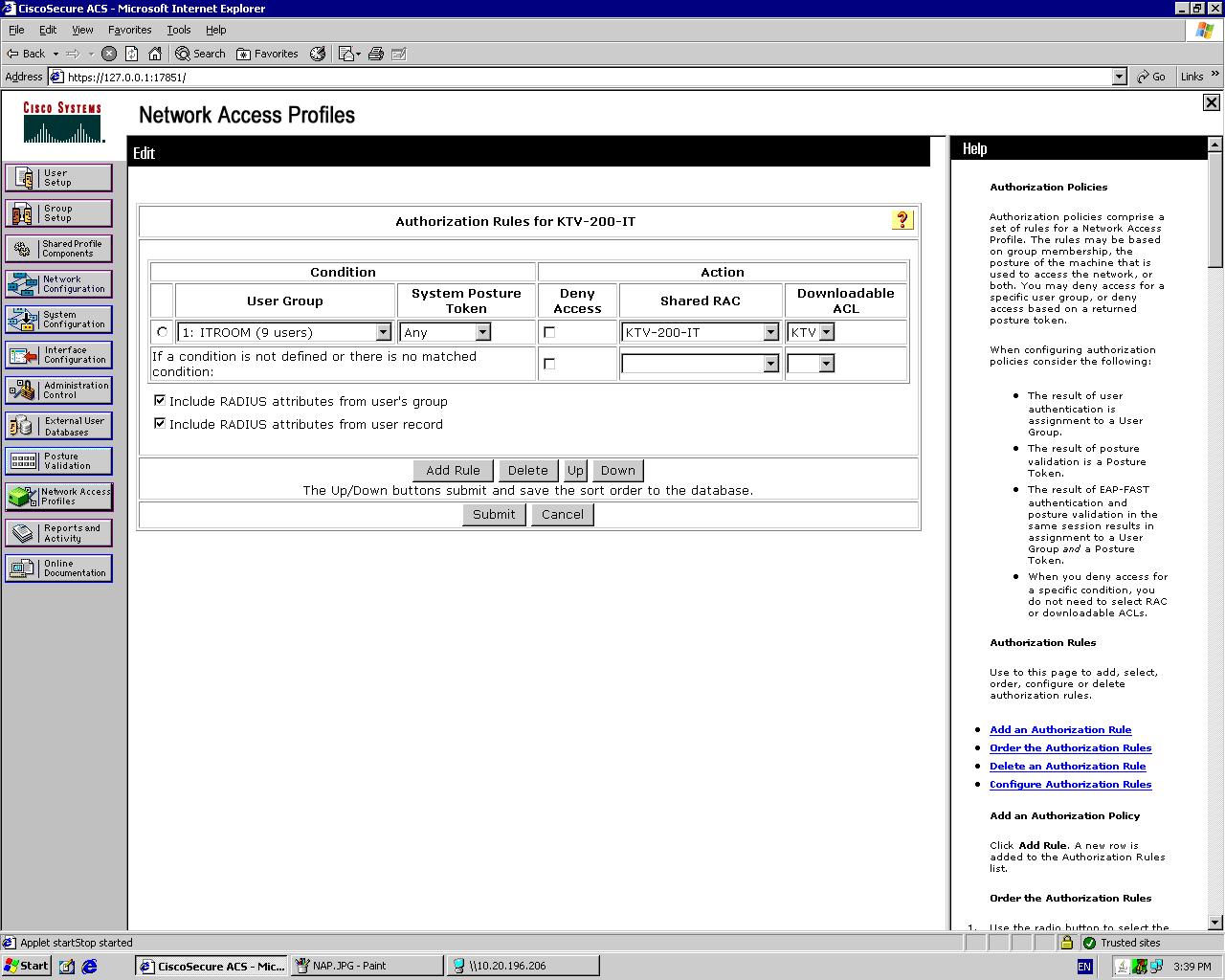The image size is (1225, 980).
Task: Toggle Include RADIUS attributes from user record
Action: [x=160, y=423]
